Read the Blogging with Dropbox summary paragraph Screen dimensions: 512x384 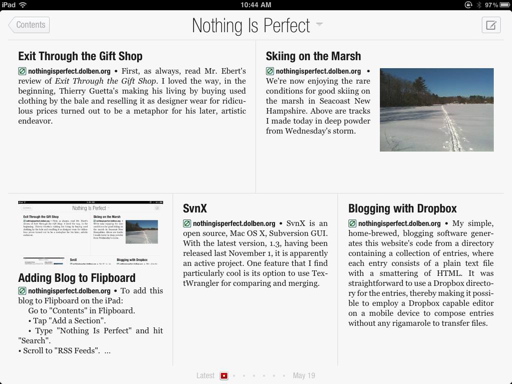point(421,273)
